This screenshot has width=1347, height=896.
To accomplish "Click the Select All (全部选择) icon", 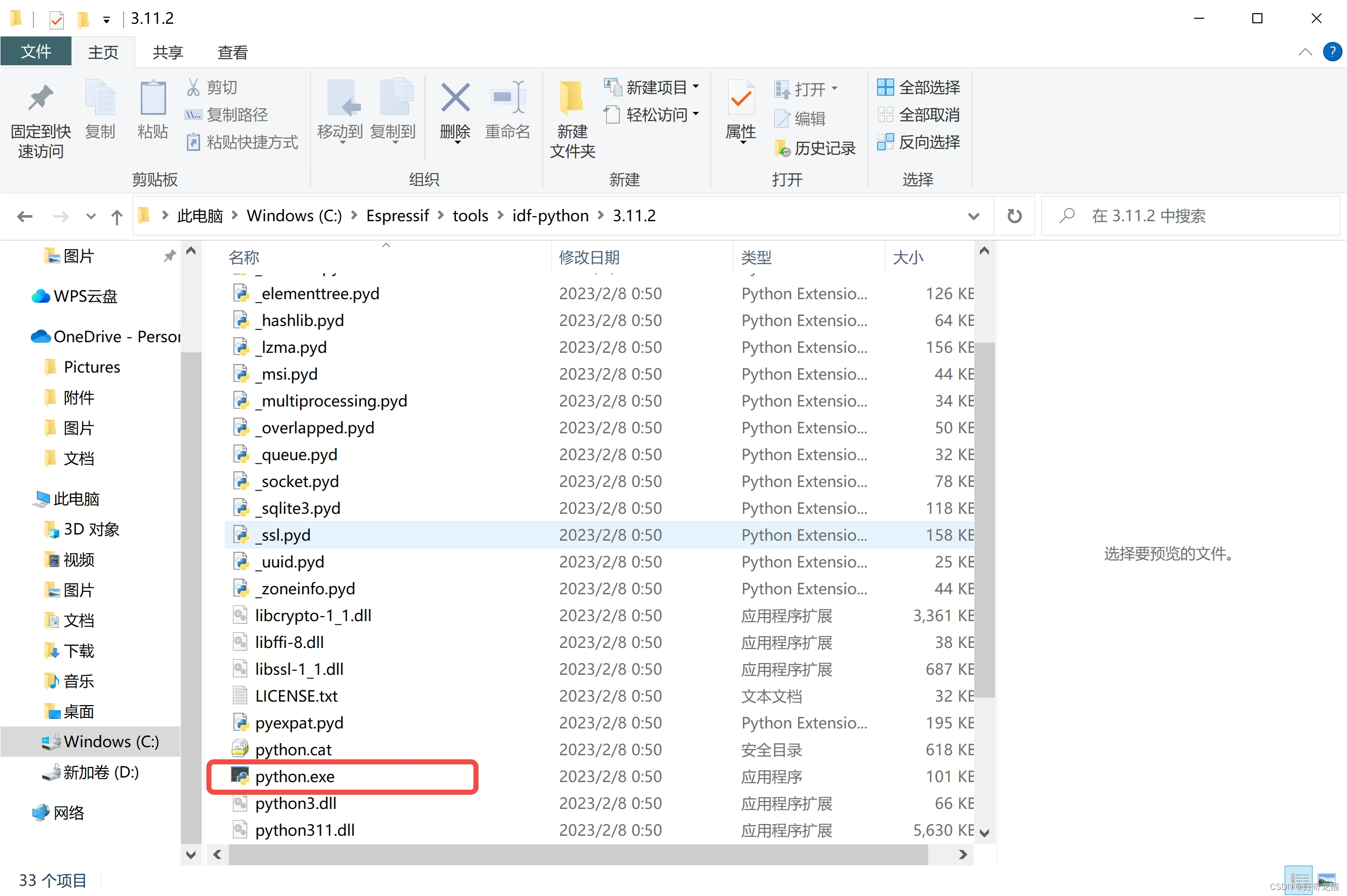I will [x=885, y=88].
